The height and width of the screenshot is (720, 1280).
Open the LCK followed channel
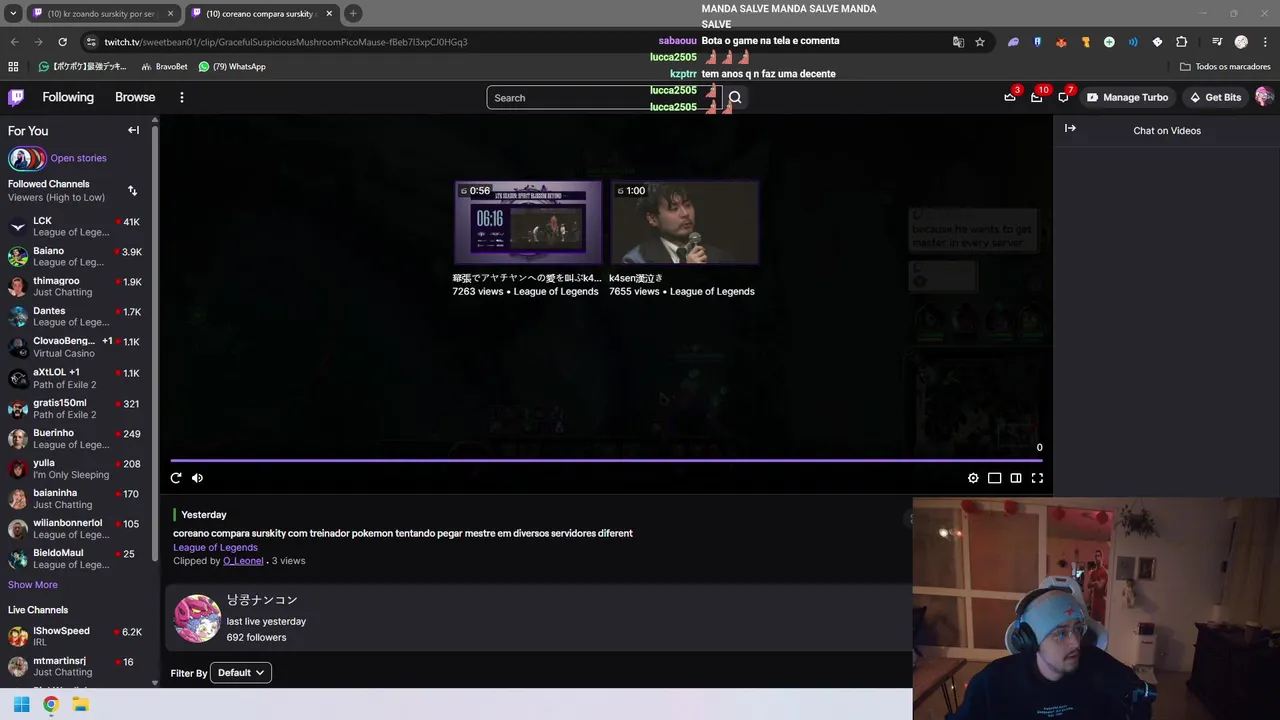(76, 226)
